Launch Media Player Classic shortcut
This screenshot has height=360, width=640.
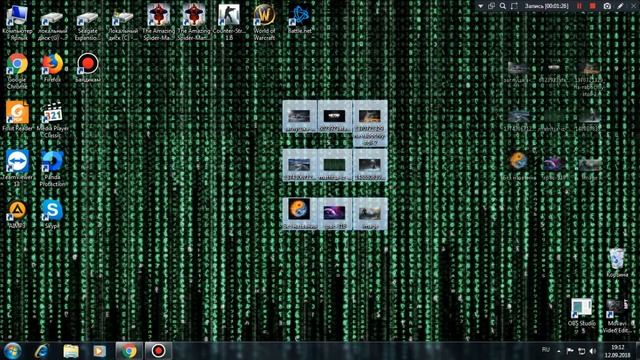52,120
